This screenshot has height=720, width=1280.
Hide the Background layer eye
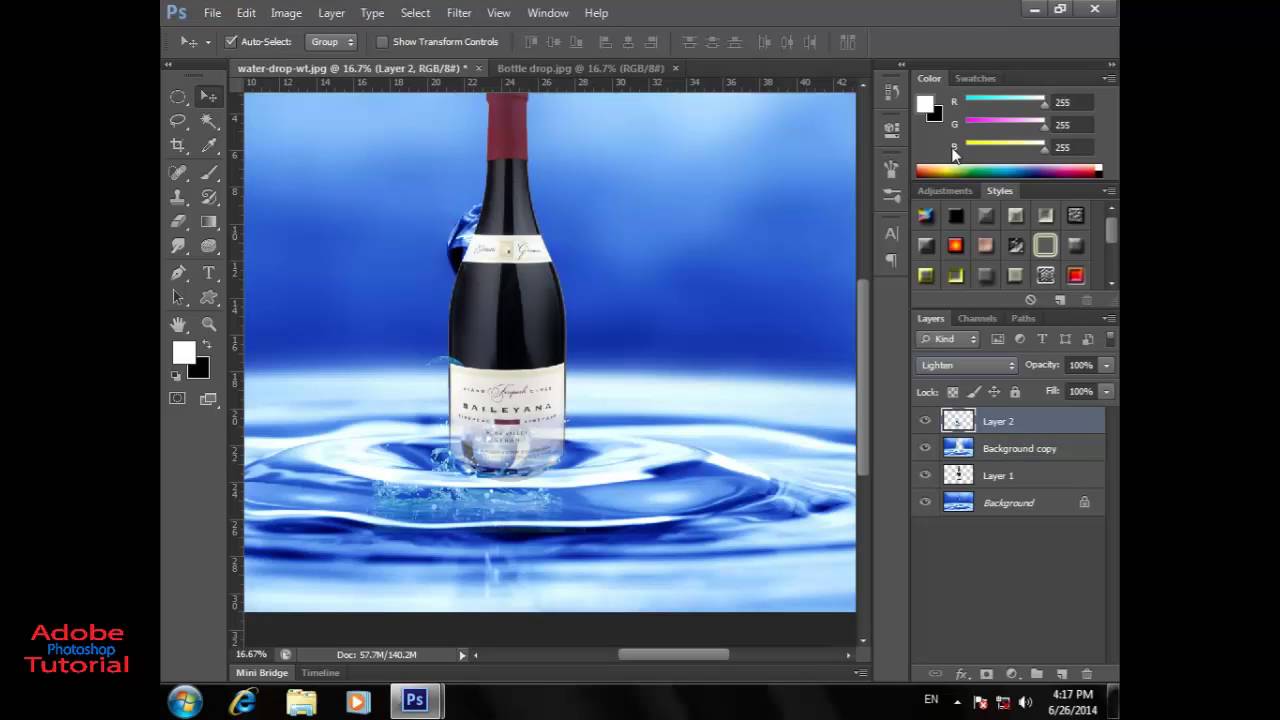tap(925, 502)
